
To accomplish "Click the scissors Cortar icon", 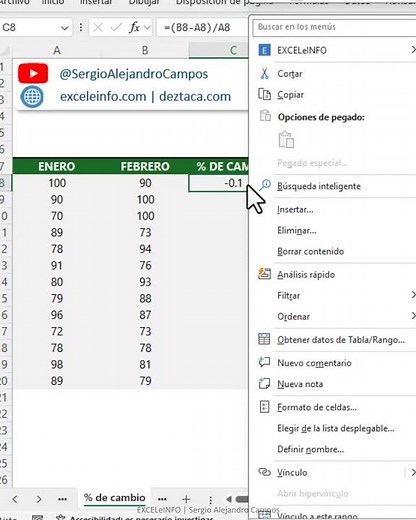I will pos(265,73).
